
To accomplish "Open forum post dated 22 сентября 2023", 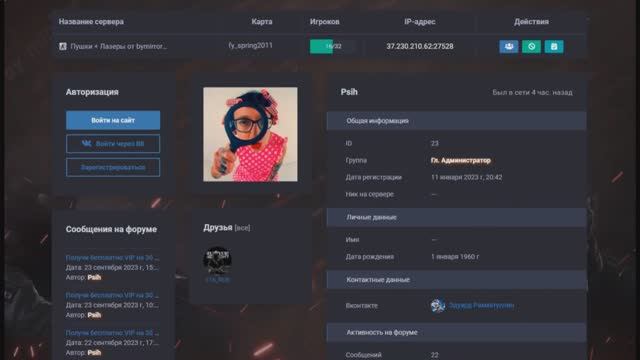I will click(x=112, y=333).
